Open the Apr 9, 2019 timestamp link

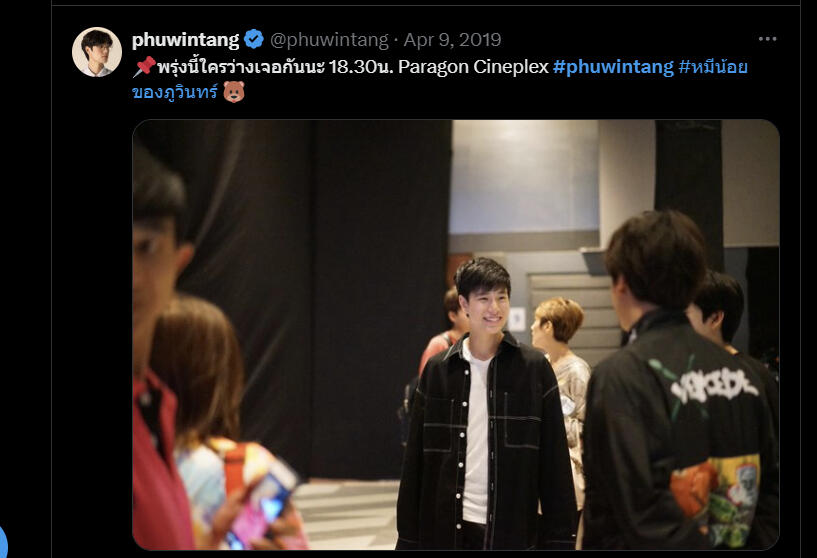tap(452, 40)
